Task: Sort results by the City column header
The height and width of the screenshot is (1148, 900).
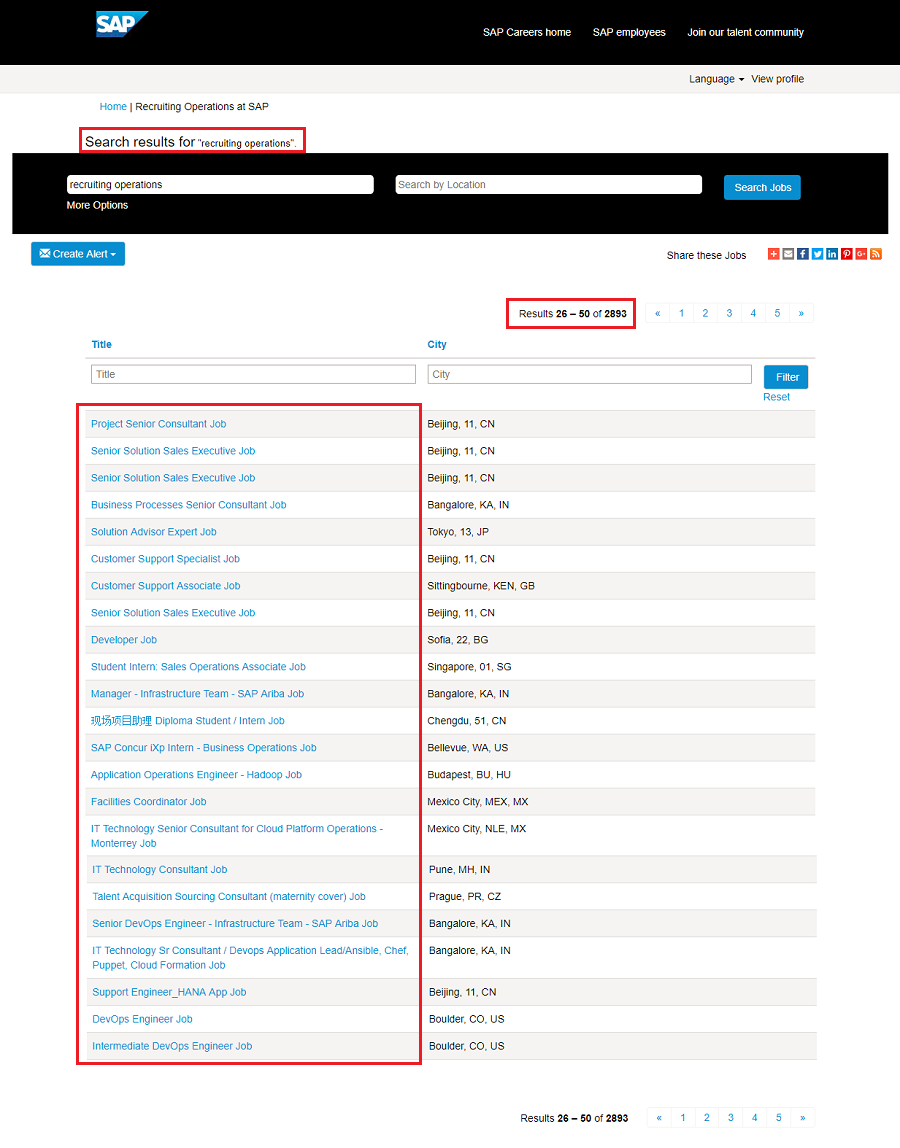Action: pyautogui.click(x=437, y=345)
